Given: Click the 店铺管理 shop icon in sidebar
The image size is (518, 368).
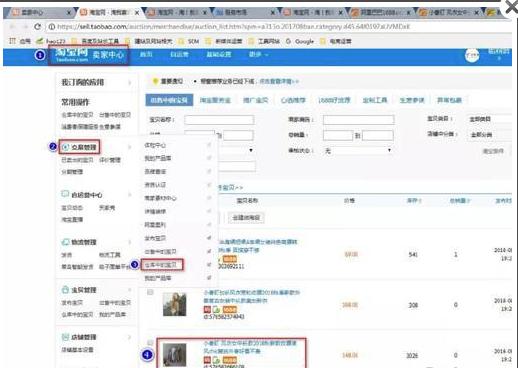Looking at the screenshot, I should (65, 337).
